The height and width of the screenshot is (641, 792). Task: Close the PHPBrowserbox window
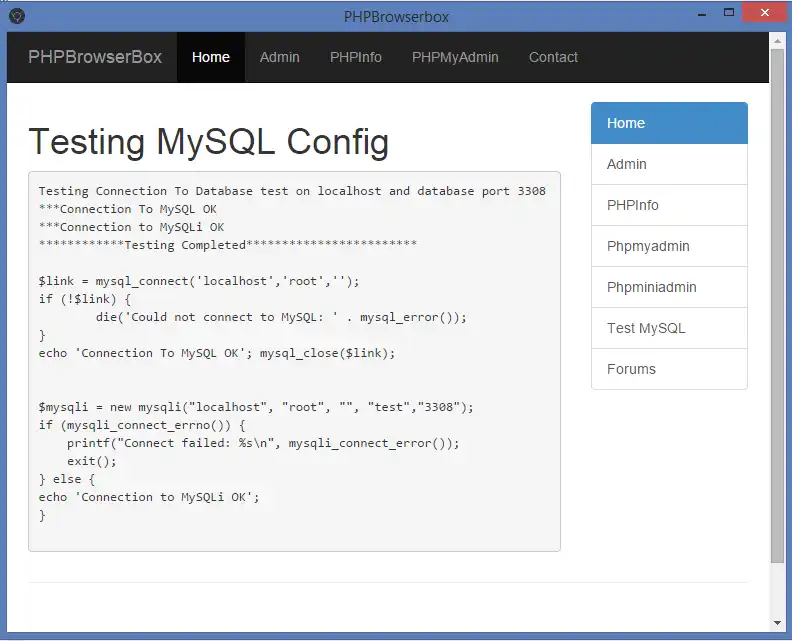[766, 13]
